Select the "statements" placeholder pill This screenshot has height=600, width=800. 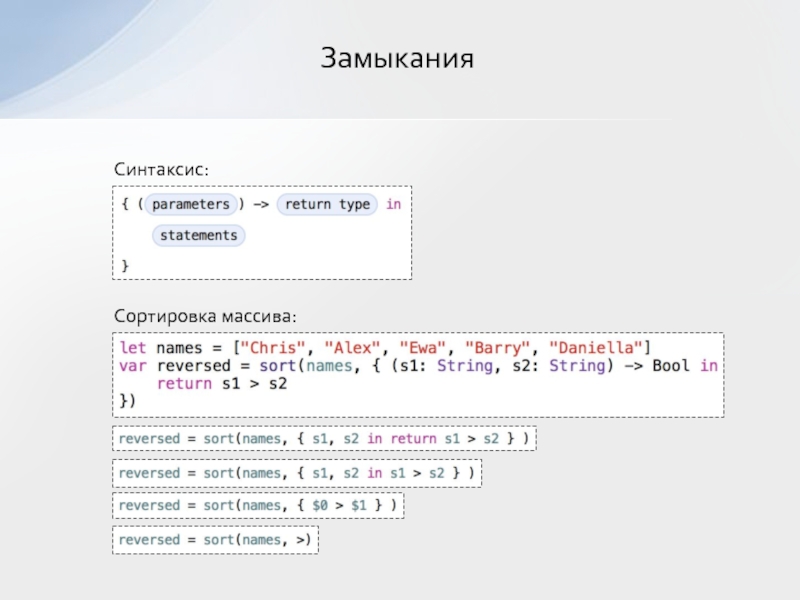click(x=197, y=236)
